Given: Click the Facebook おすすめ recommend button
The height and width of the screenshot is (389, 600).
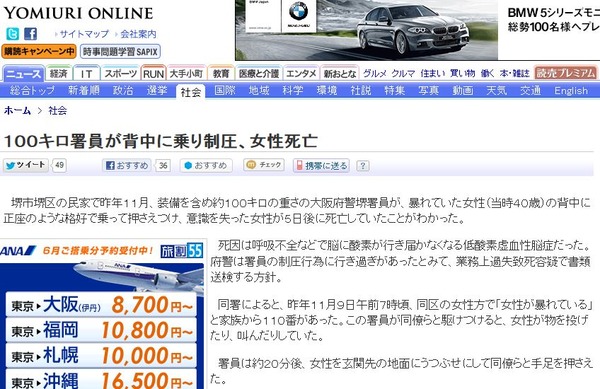Looking at the screenshot, I should coord(127,165).
